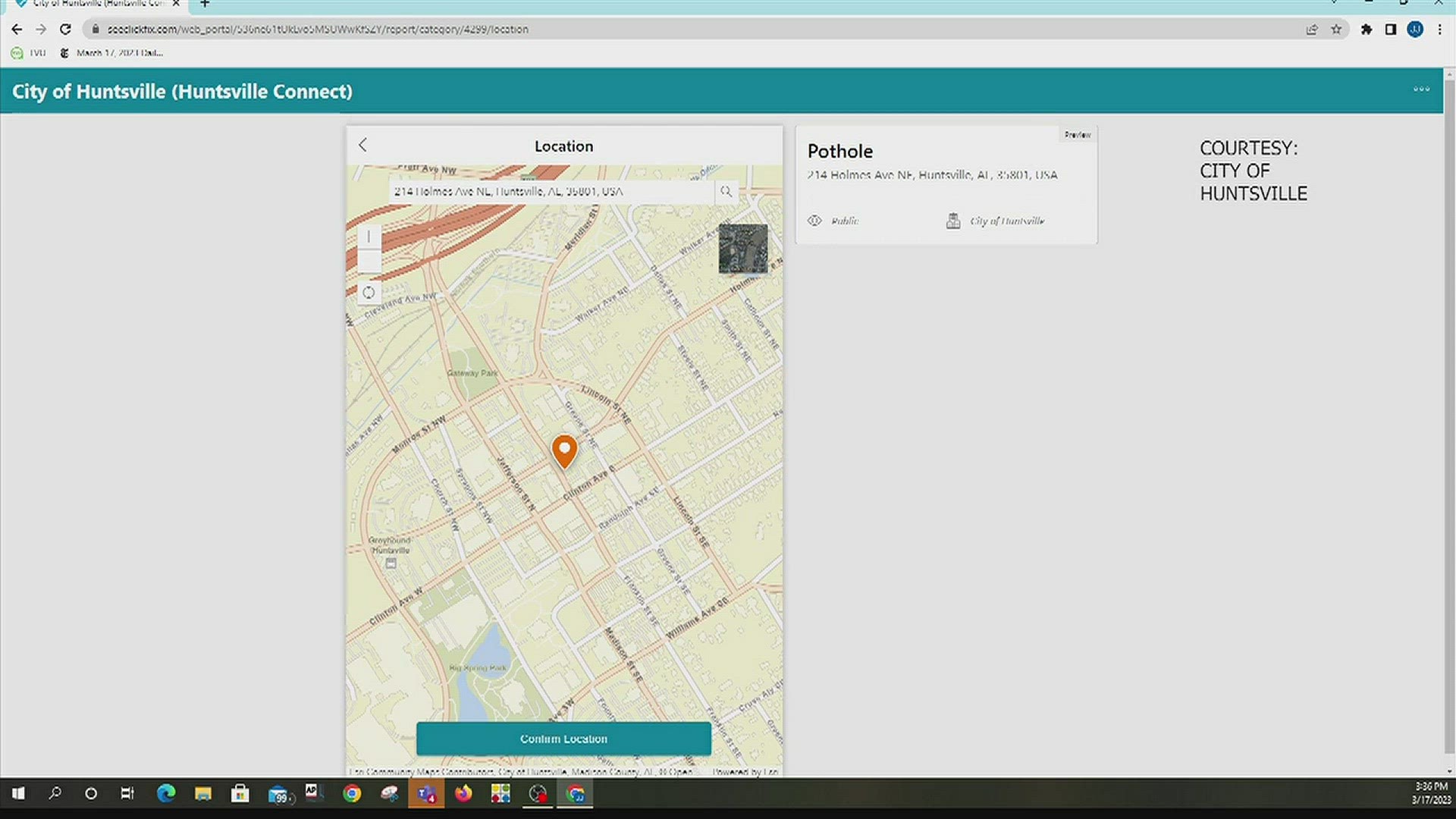Open the March 17 bookmark
Viewport: 1456px width, 819px height.
(111, 53)
